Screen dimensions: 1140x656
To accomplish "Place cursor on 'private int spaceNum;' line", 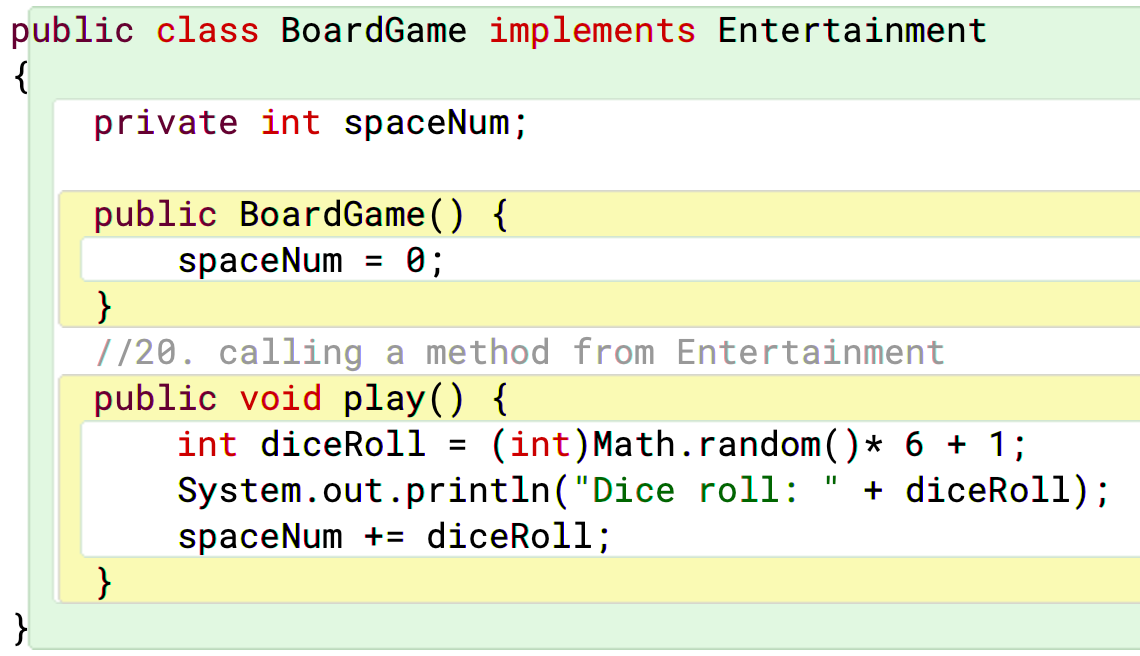I will 310,123.
